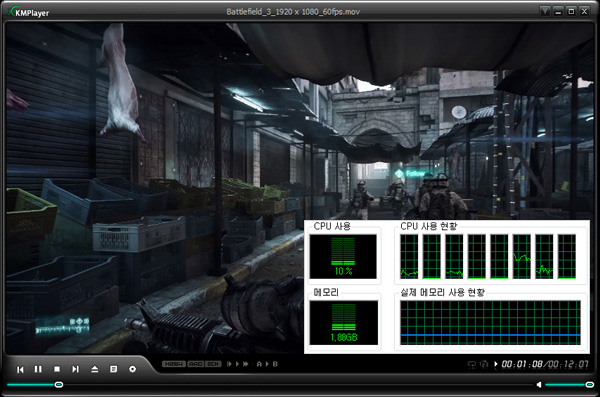Stop the video with the stop button
Screen dimensions: 600x397
coord(57,369)
